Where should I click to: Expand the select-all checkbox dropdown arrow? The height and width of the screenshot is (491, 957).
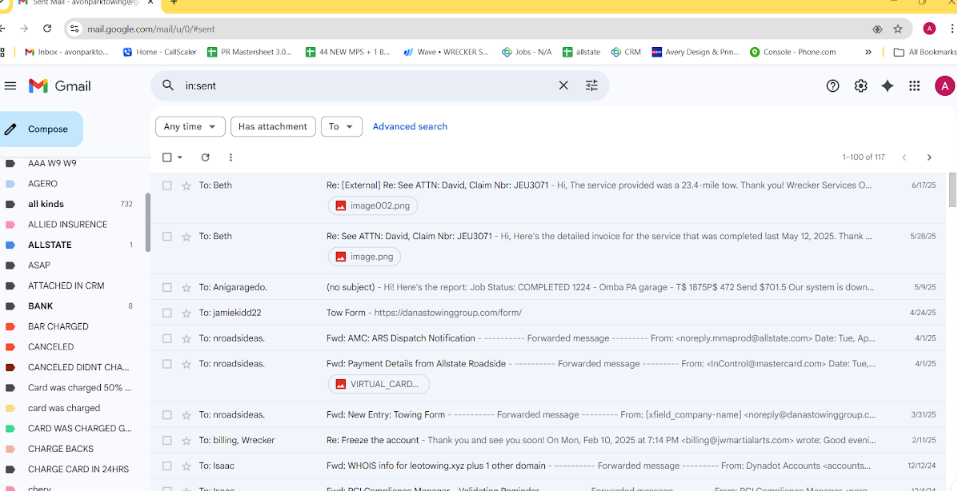(180, 157)
